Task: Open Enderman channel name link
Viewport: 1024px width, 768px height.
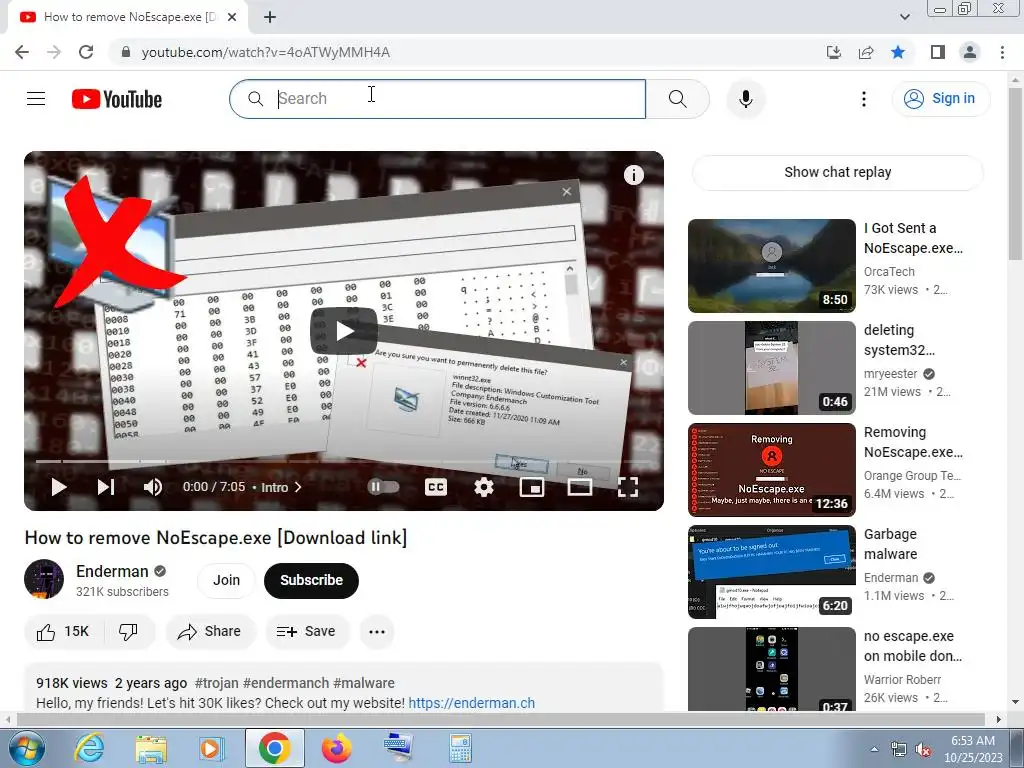Action: point(112,571)
